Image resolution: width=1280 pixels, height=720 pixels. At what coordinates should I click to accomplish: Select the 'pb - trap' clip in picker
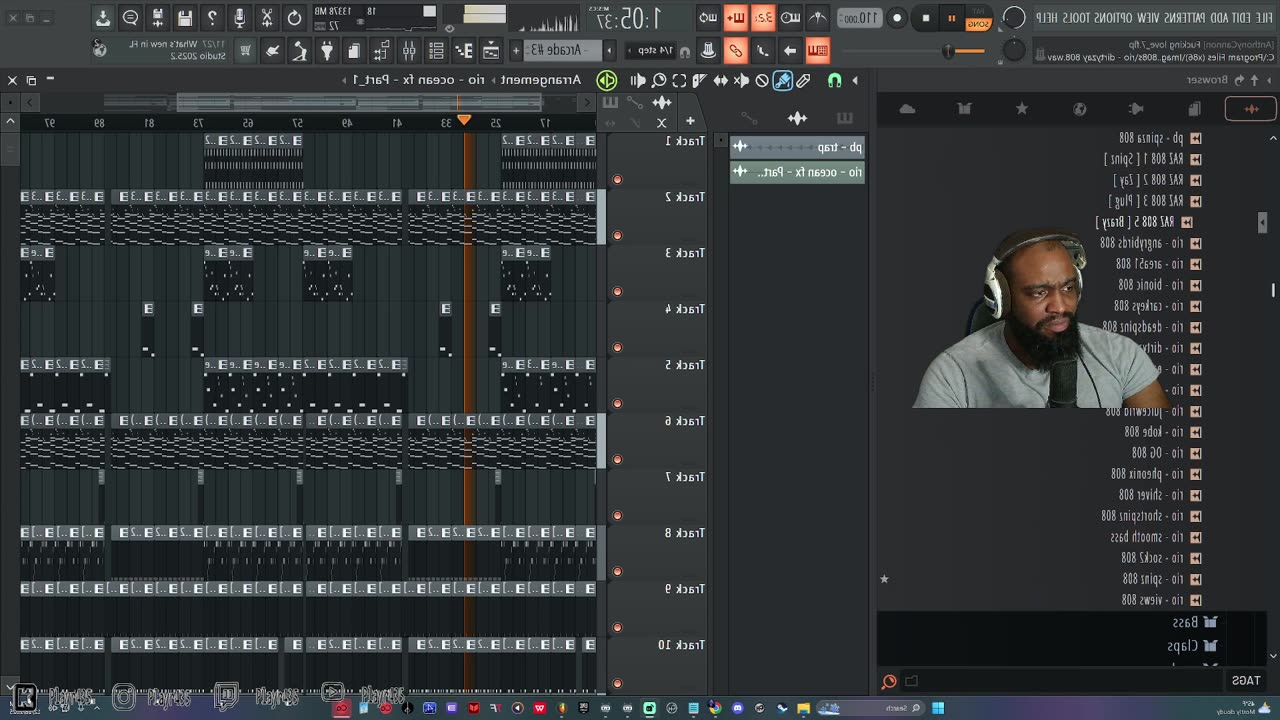pos(797,147)
